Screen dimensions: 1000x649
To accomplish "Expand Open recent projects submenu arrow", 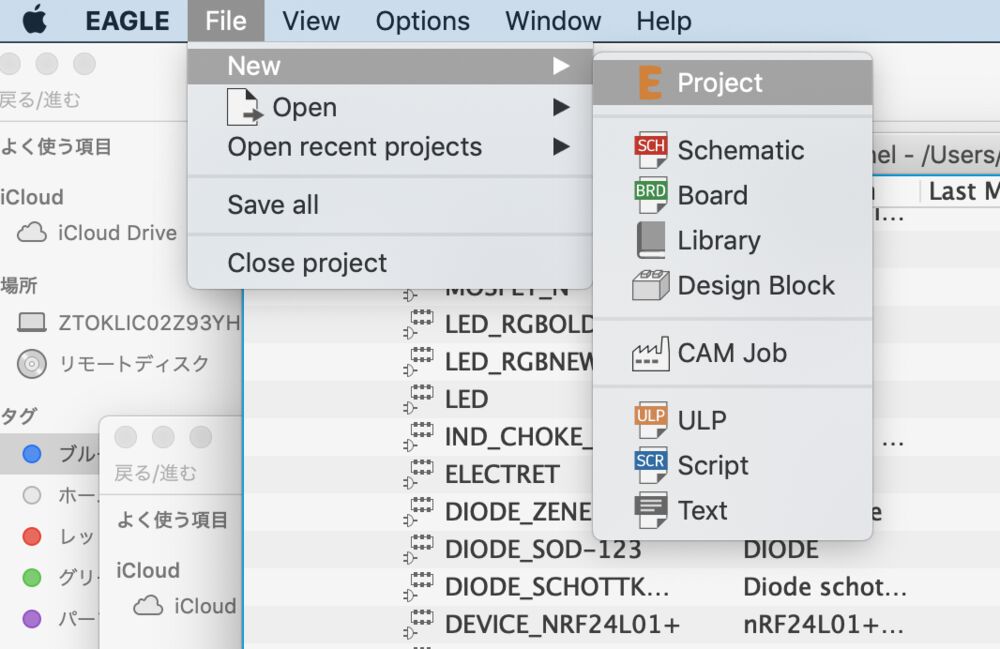I will pyautogui.click(x=561, y=147).
